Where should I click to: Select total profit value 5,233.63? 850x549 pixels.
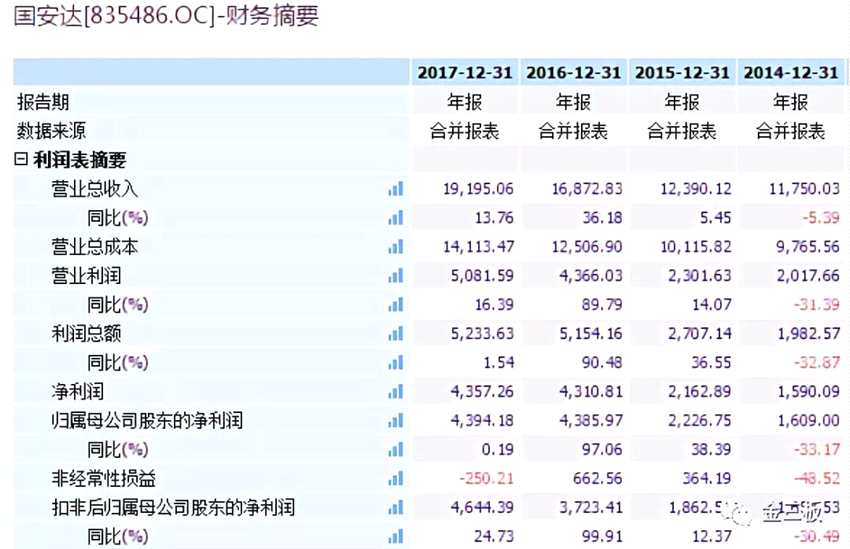(x=482, y=333)
